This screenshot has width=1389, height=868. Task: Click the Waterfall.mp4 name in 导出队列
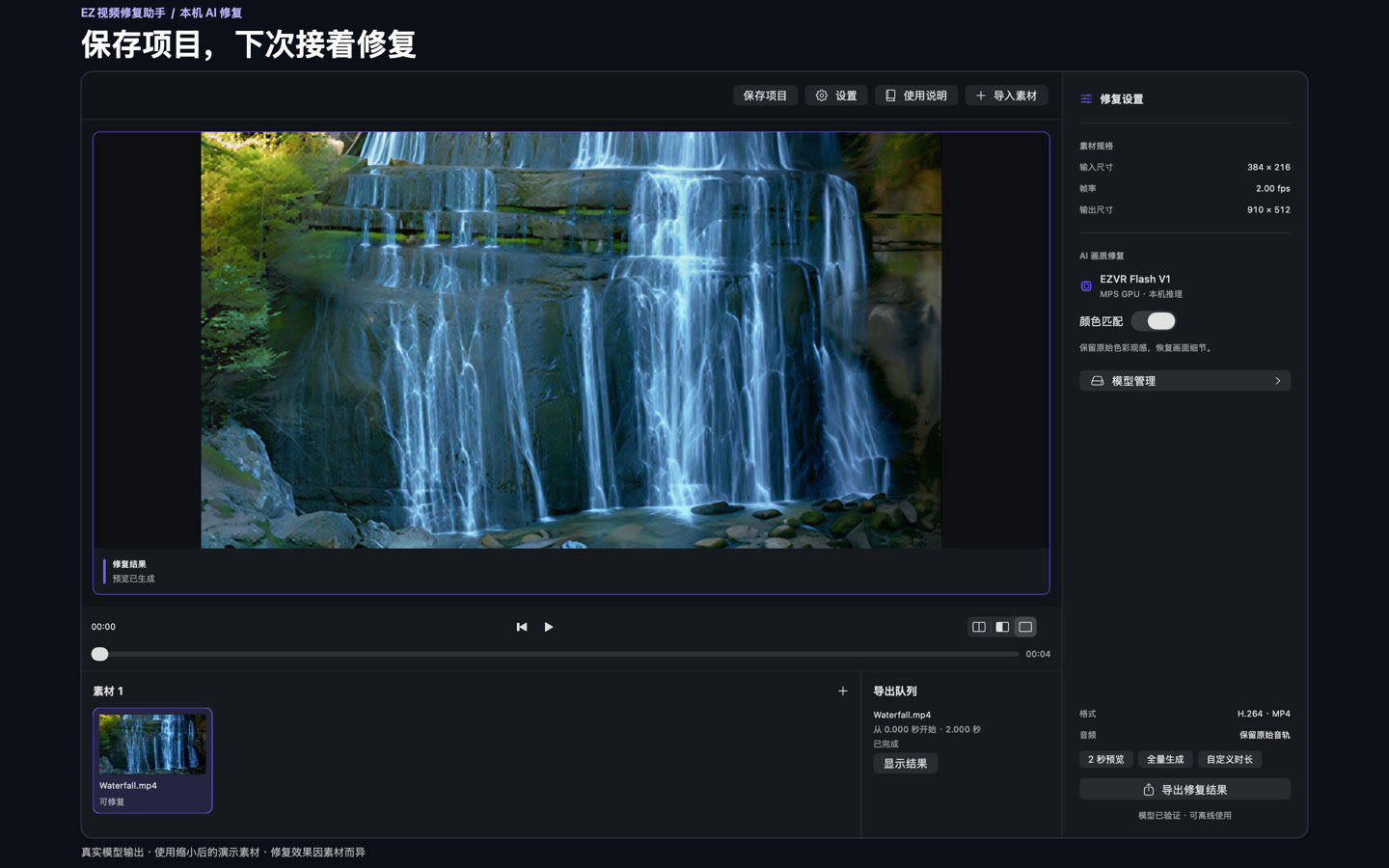(x=902, y=715)
